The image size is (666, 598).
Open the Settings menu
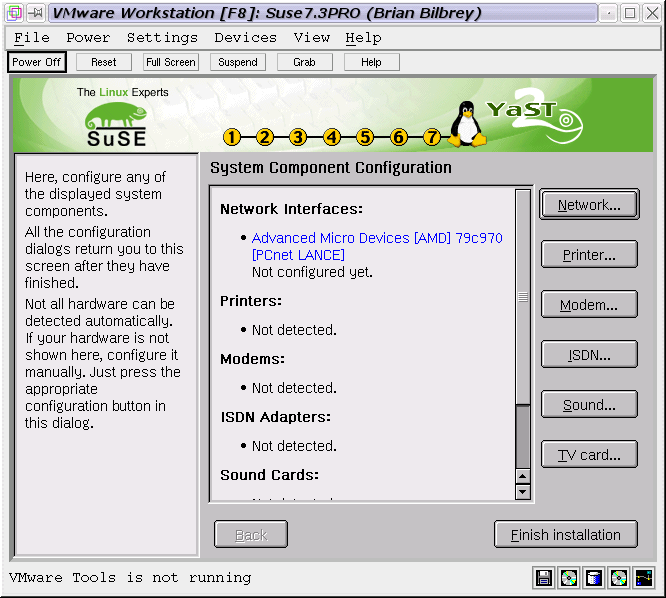[162, 37]
